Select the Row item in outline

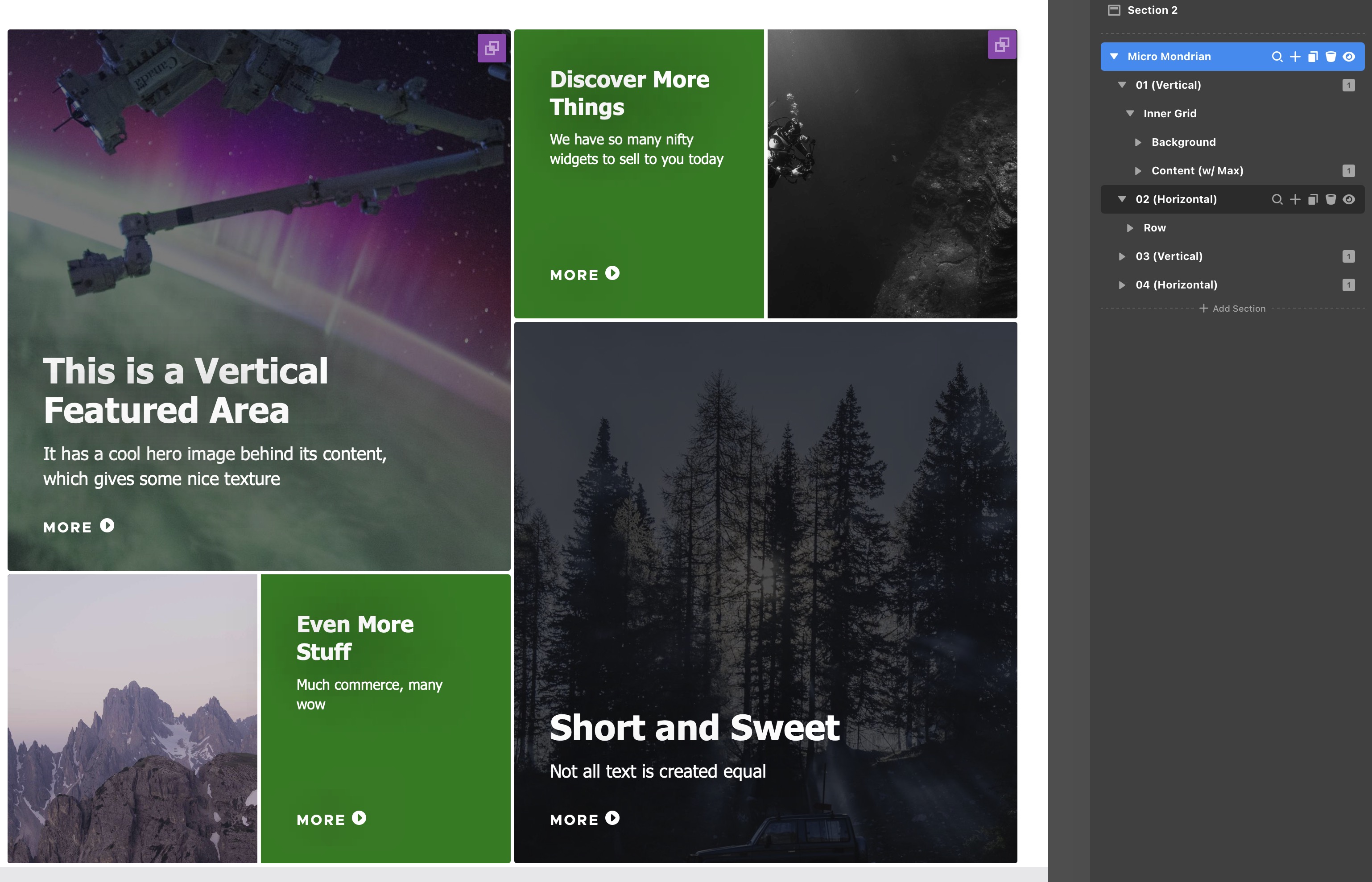click(x=1154, y=228)
